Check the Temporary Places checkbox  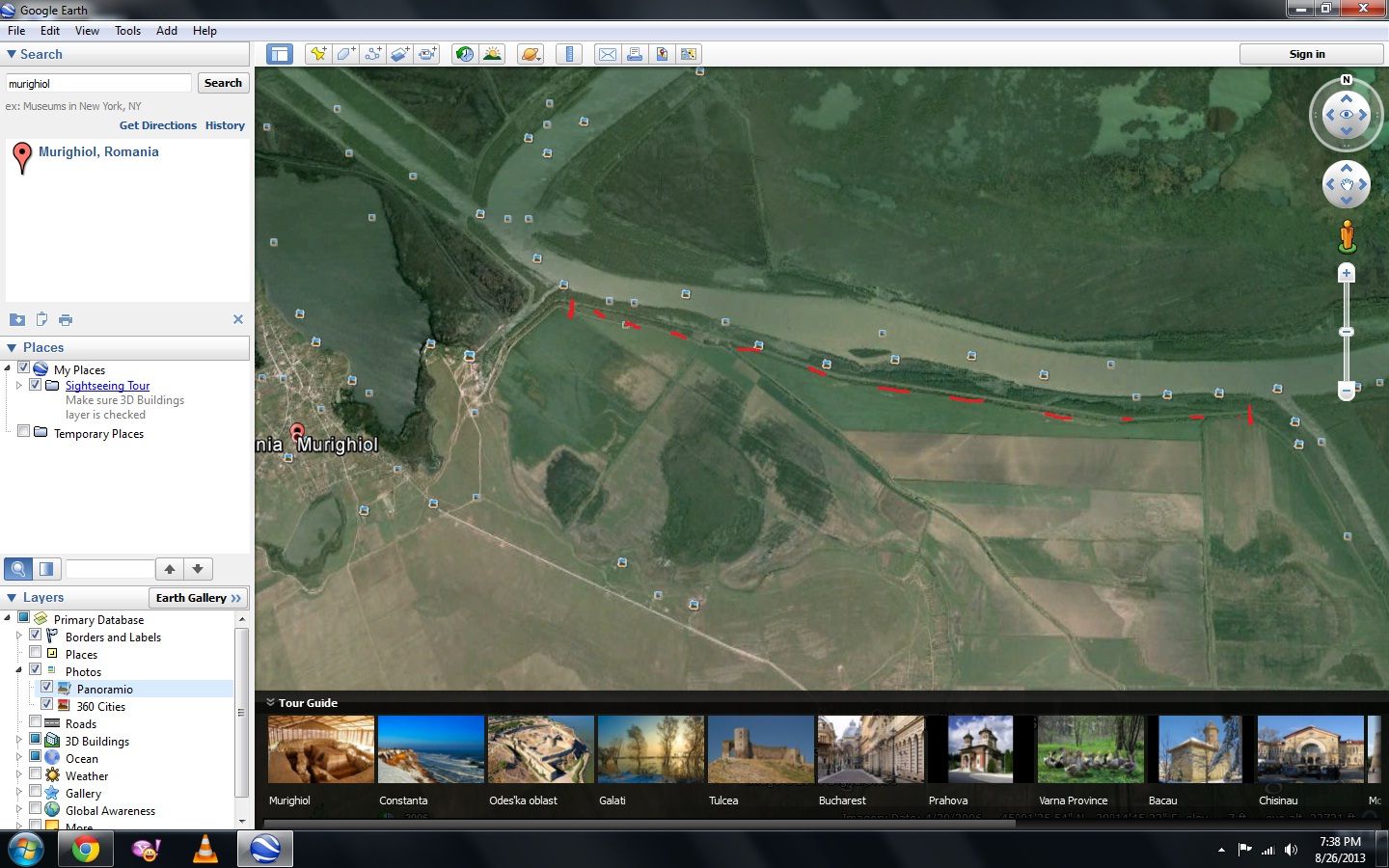pos(24,433)
